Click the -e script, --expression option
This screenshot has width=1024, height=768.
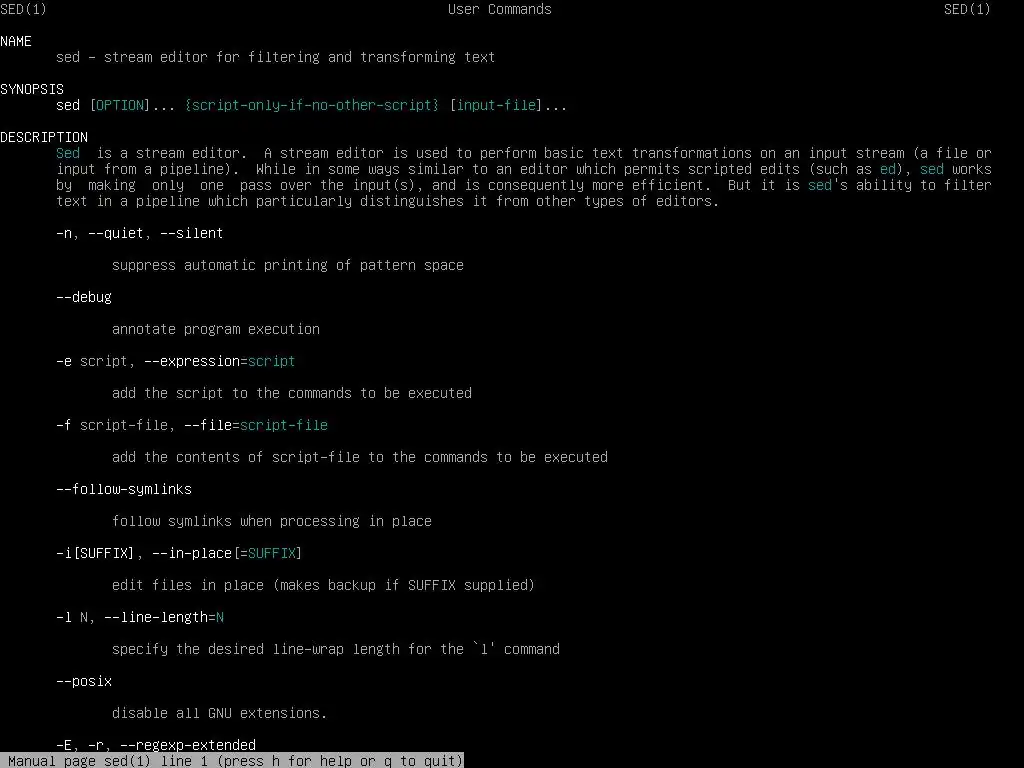[176, 361]
